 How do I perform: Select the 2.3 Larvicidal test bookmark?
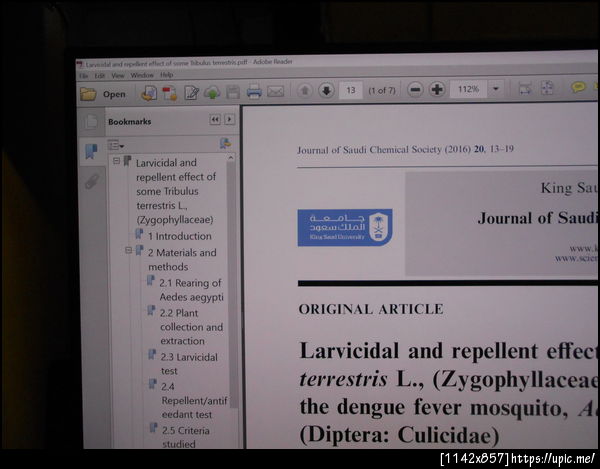[x=189, y=364]
